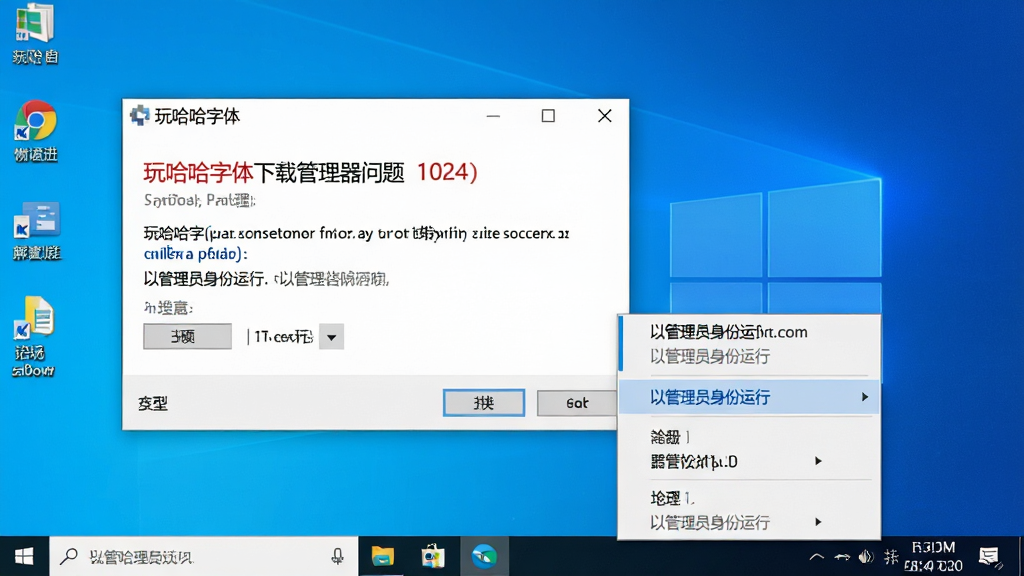This screenshot has width=1024, height=576.
Task: Switch to the active round blue taskbar app
Action: click(x=484, y=556)
